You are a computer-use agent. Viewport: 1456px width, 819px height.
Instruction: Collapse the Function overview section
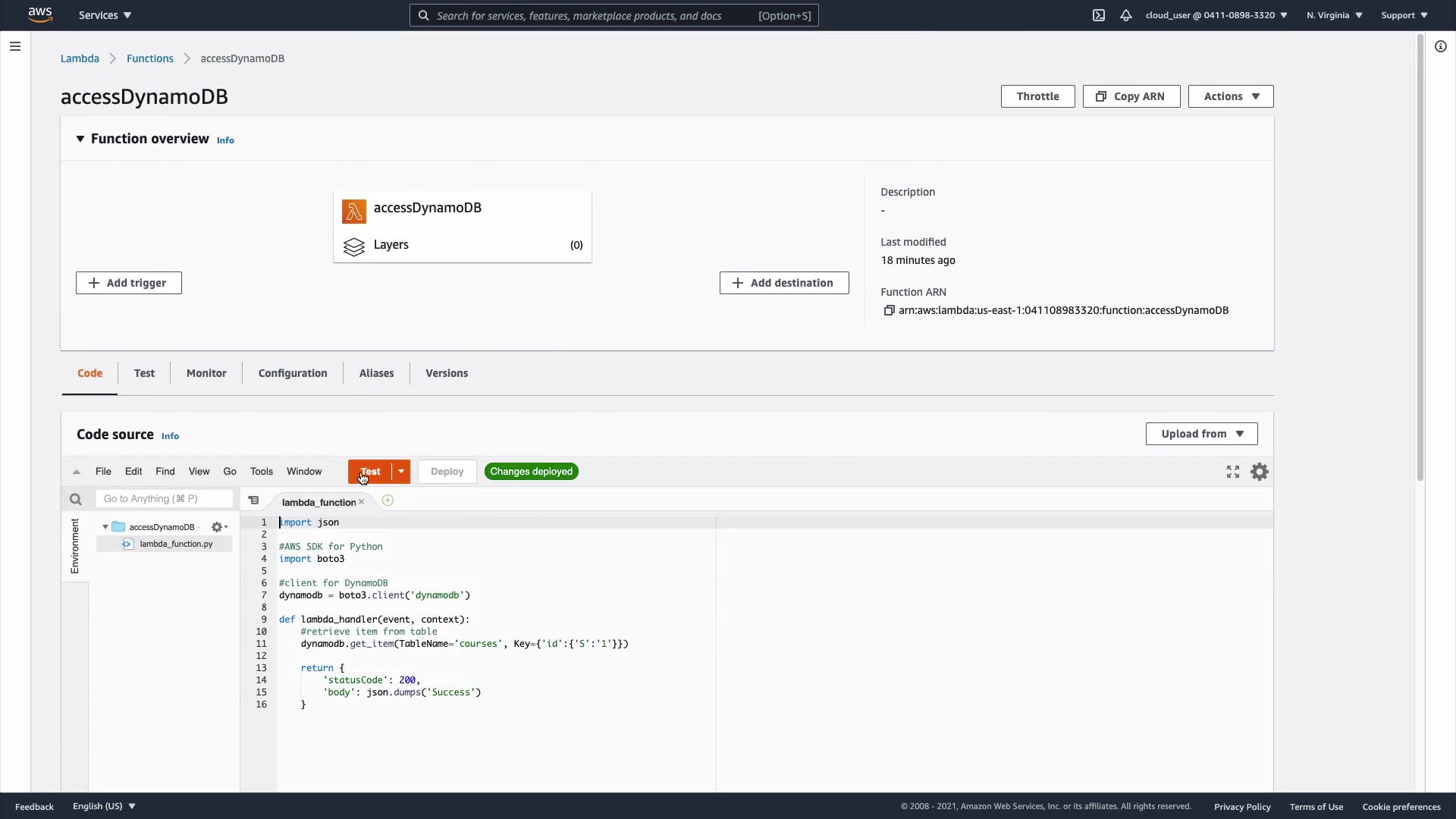80,139
